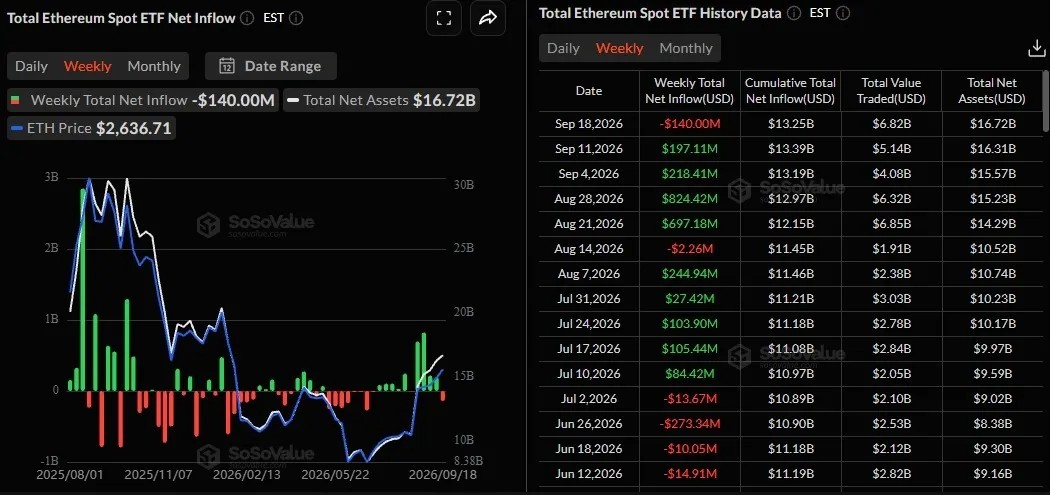Click info icon next to chart EST label
This screenshot has height=495, width=1050.
[296, 18]
